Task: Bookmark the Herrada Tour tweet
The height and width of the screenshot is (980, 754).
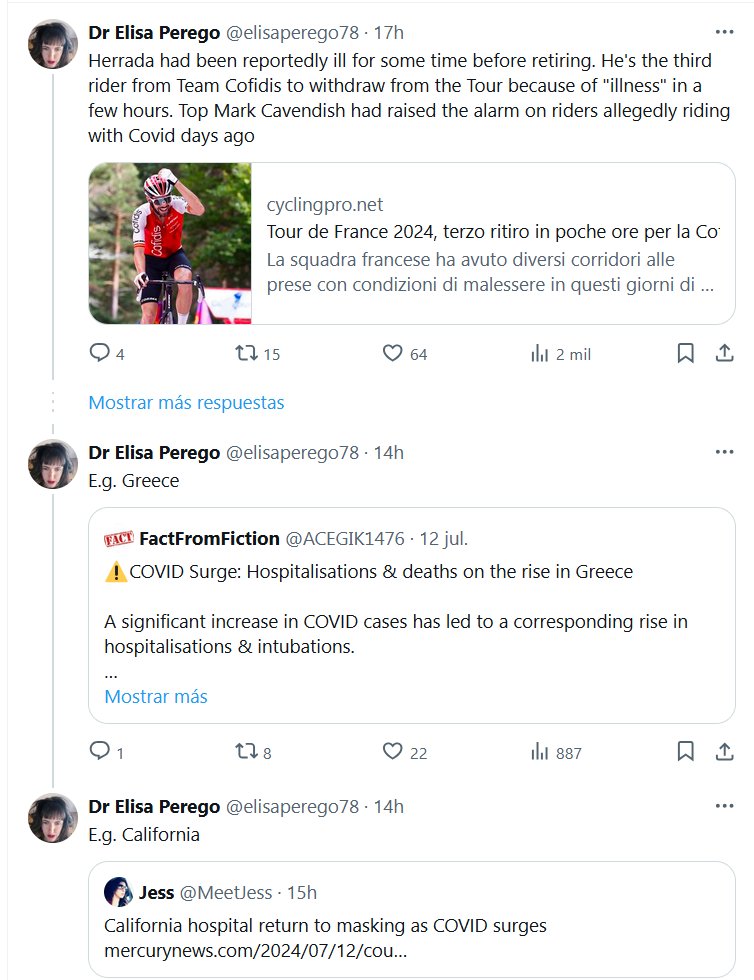Action: click(686, 353)
